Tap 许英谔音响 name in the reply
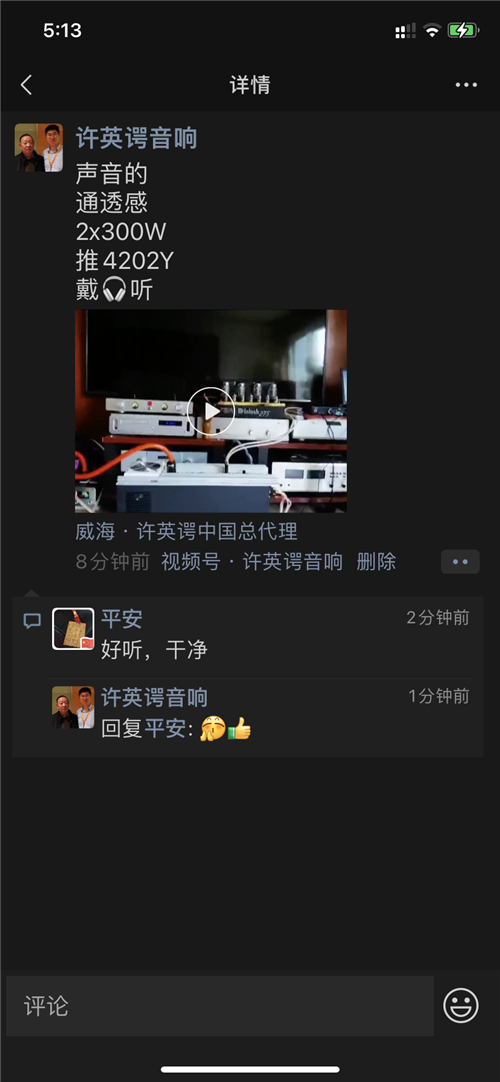Viewport: 500px width, 1082px height. pyautogui.click(x=154, y=697)
